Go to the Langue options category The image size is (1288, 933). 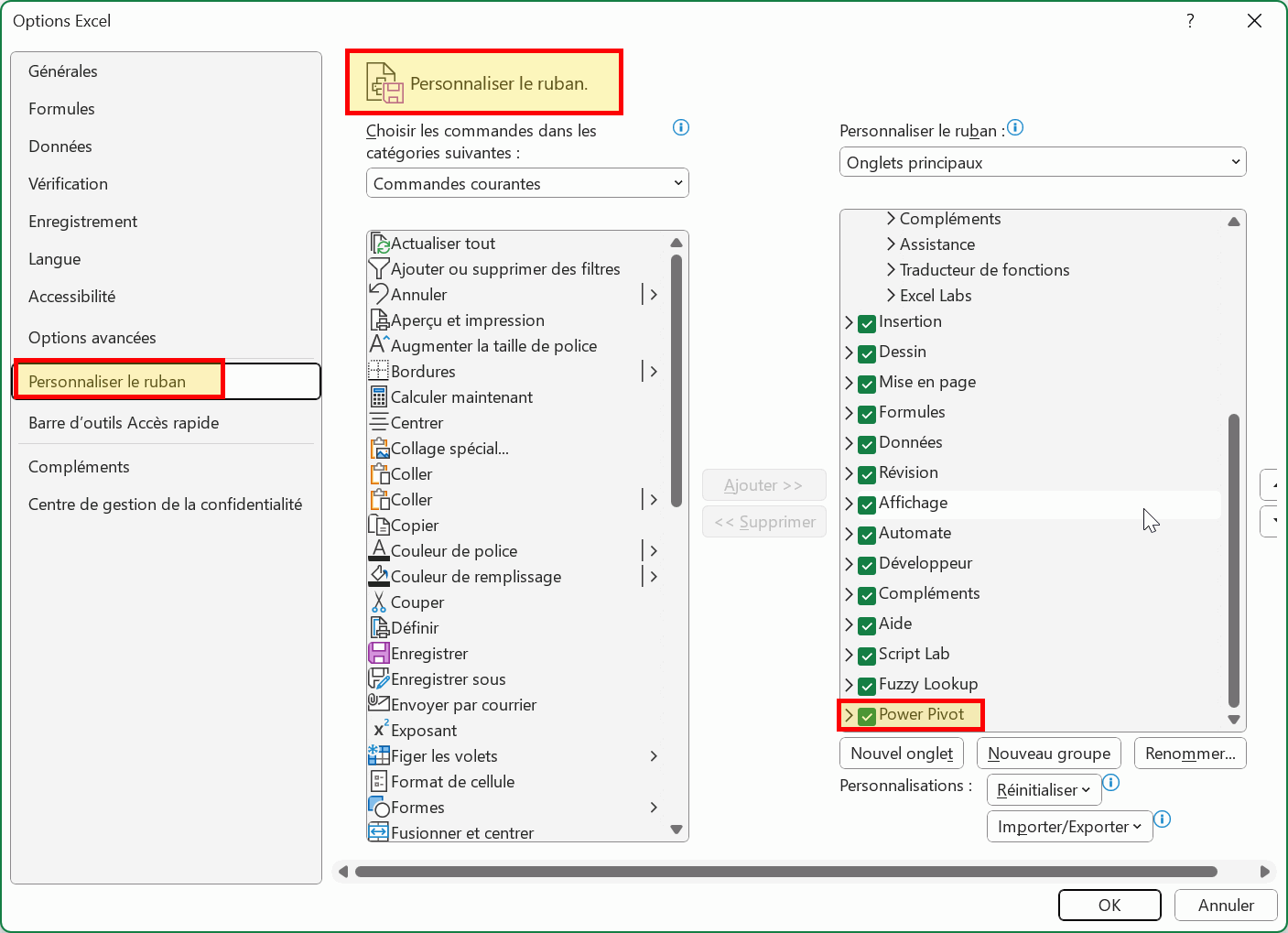coord(166,259)
